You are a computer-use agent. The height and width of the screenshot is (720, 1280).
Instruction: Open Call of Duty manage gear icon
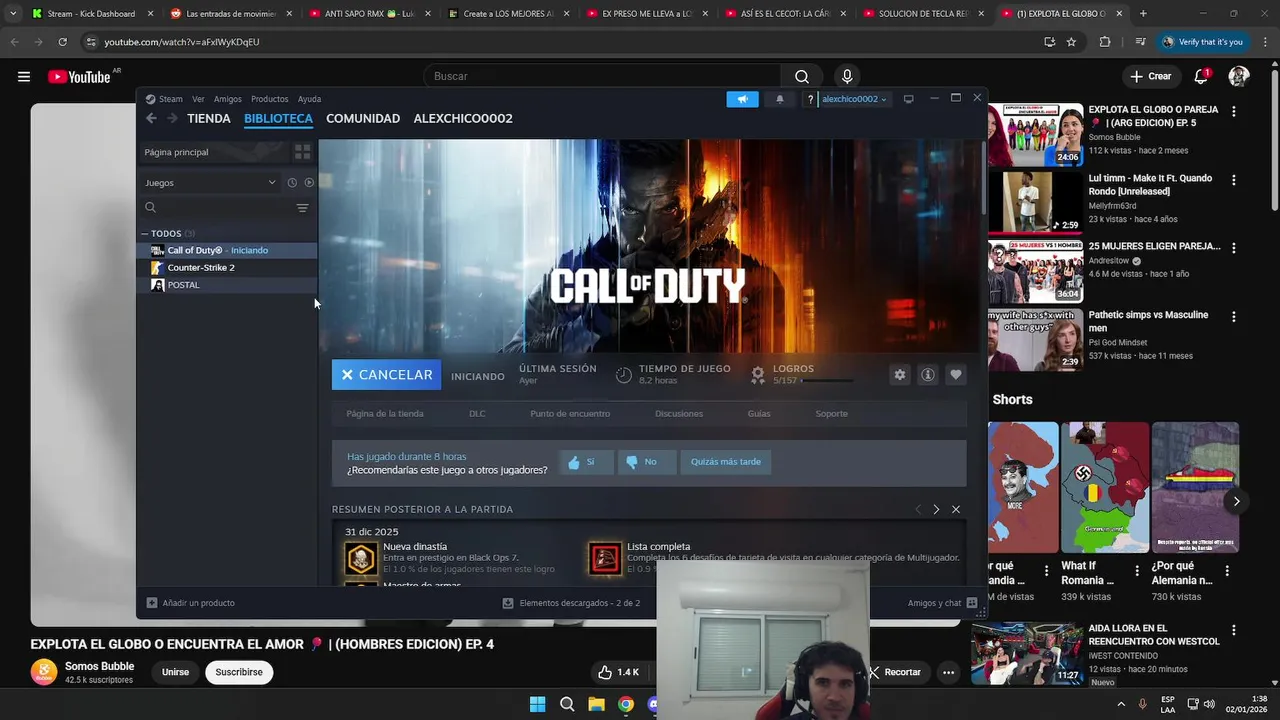tap(900, 374)
